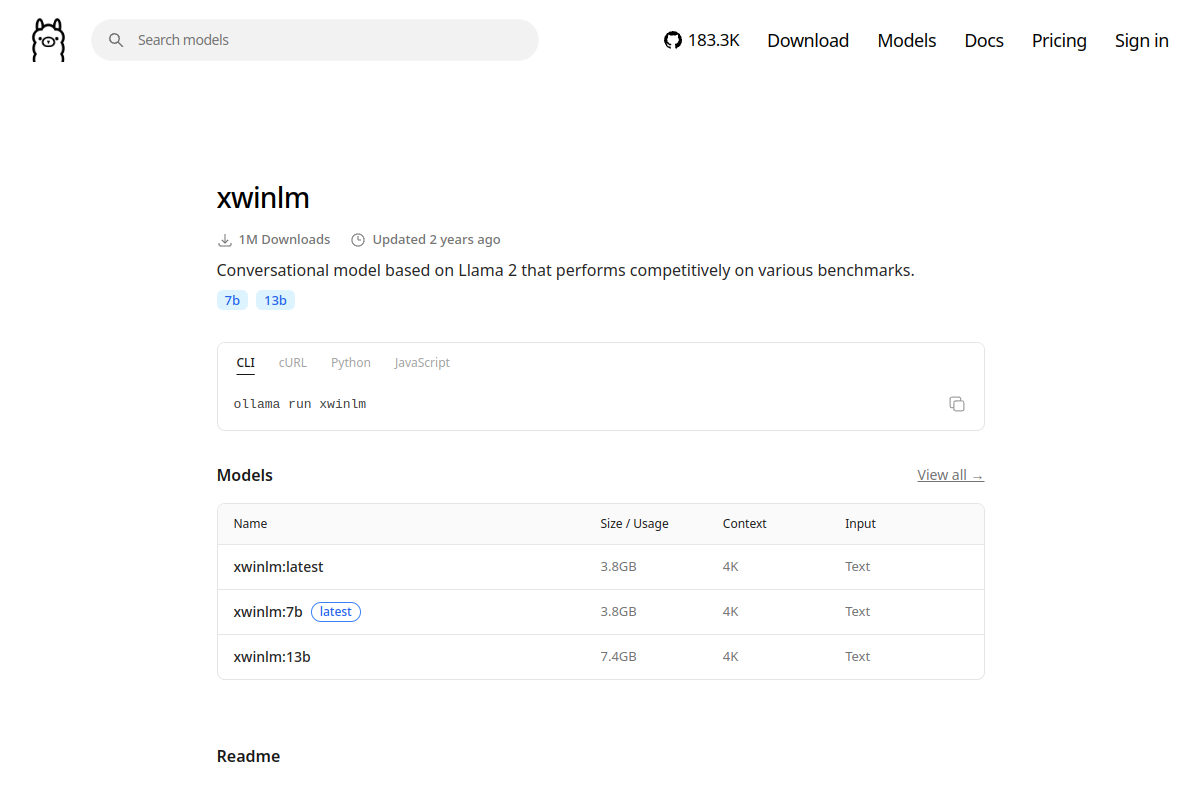Select the 13b size tag
The height and width of the screenshot is (800, 1200).
[x=275, y=300]
